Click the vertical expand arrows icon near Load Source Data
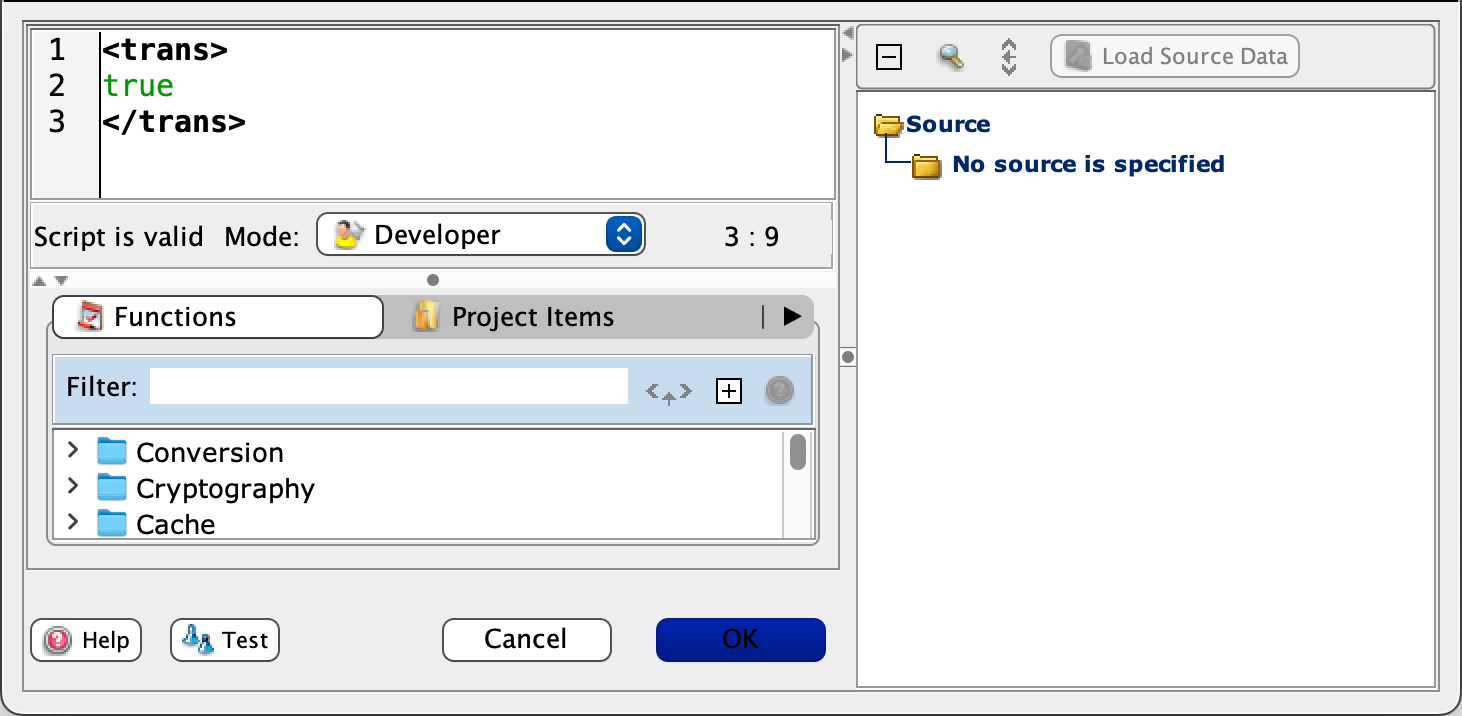This screenshot has height=716, width=1462. (x=1009, y=56)
